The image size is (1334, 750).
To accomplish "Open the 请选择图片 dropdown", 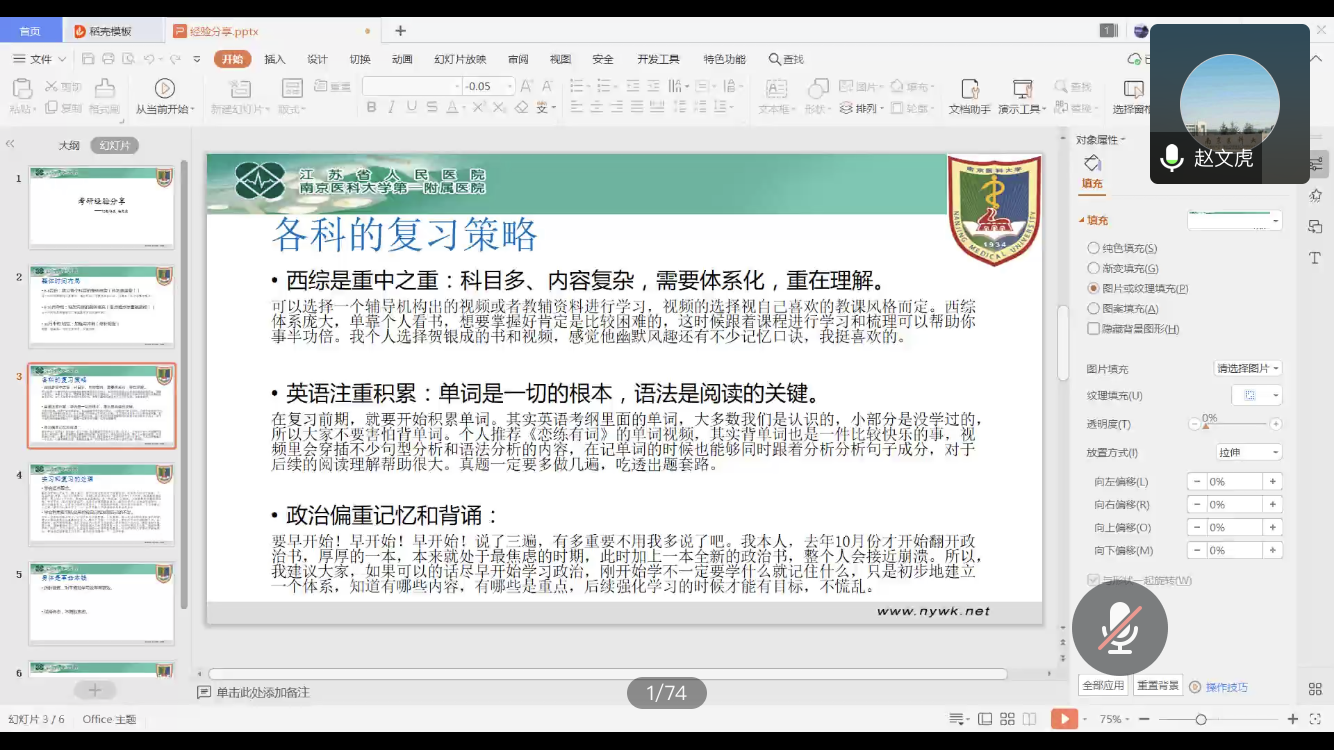I will click(1248, 369).
